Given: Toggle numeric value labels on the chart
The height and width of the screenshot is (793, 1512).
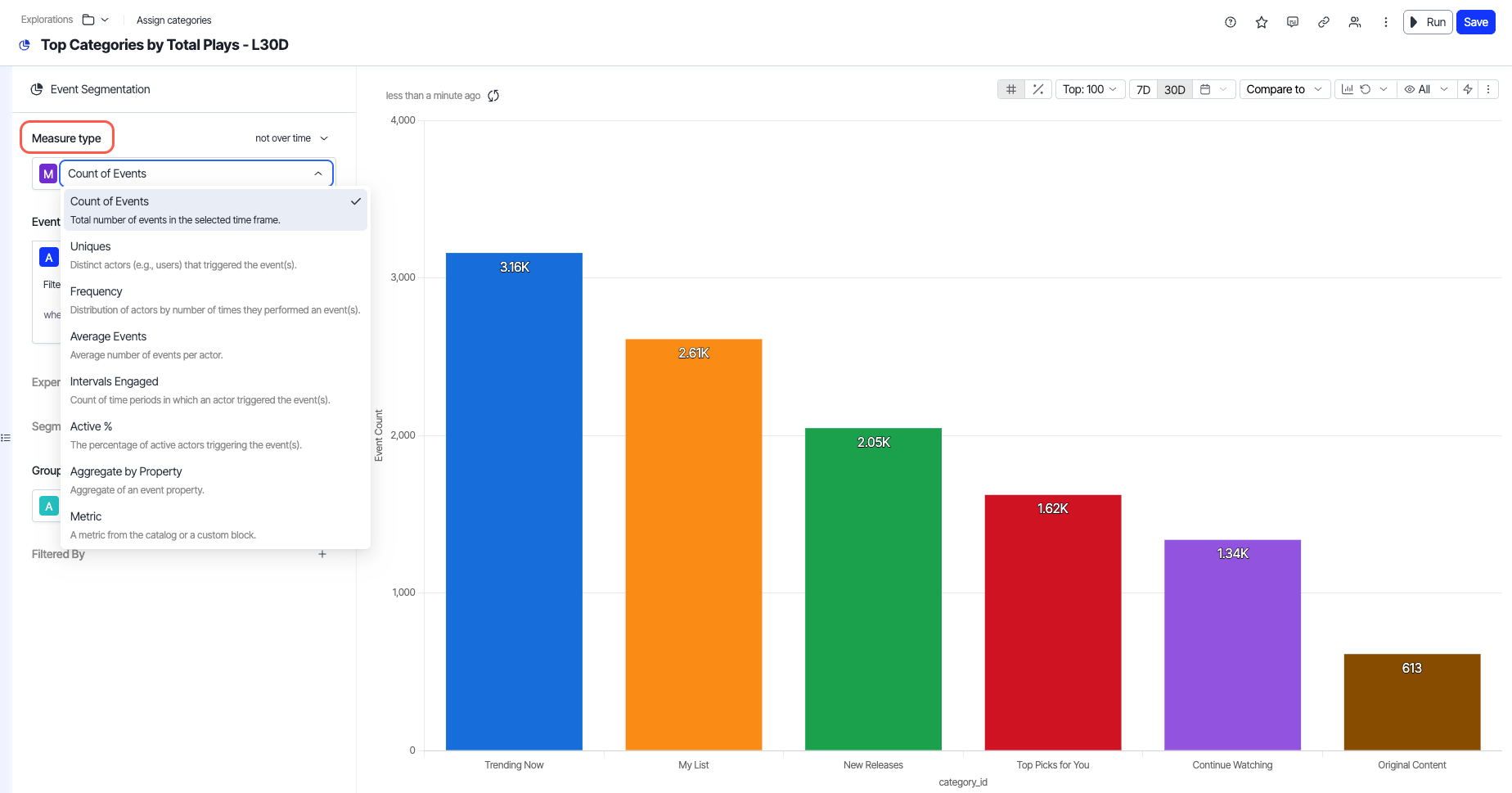Looking at the screenshot, I should coord(1011,89).
